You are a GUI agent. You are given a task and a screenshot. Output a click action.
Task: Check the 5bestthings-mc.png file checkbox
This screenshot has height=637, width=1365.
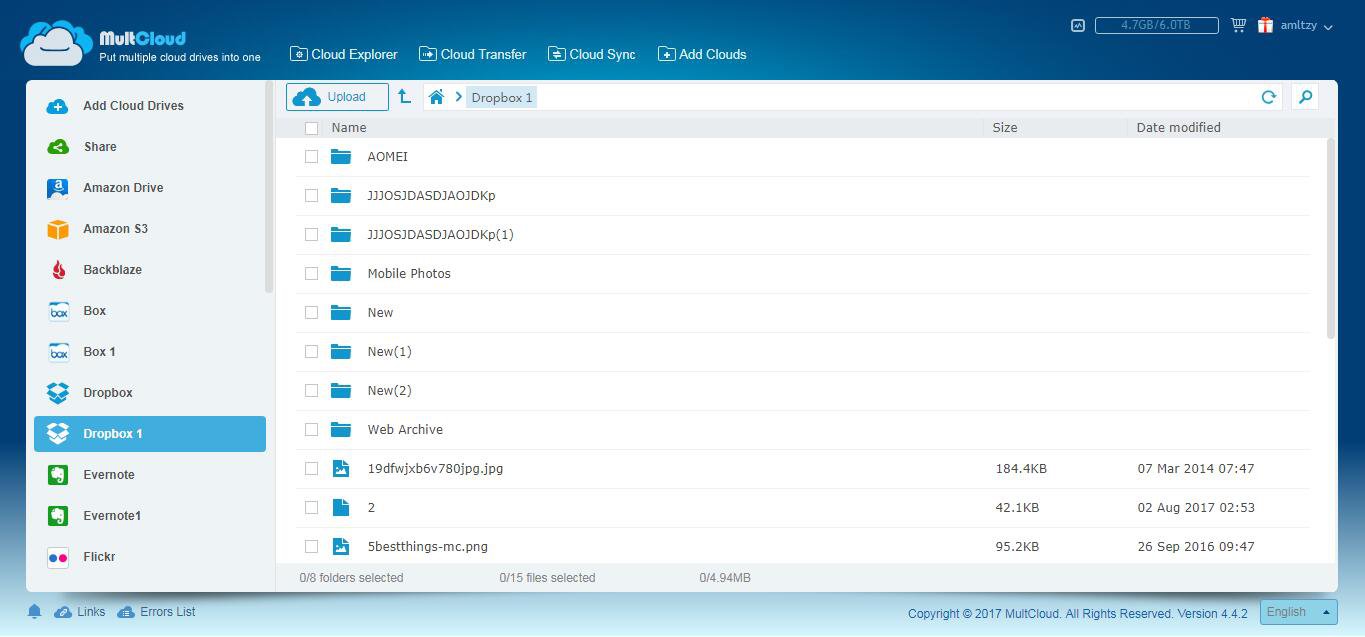pyautogui.click(x=311, y=547)
